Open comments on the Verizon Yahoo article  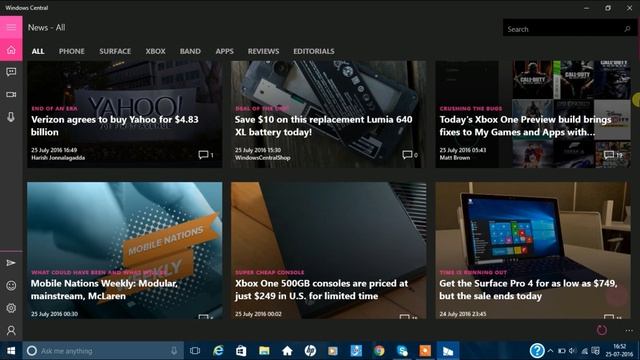pos(206,155)
